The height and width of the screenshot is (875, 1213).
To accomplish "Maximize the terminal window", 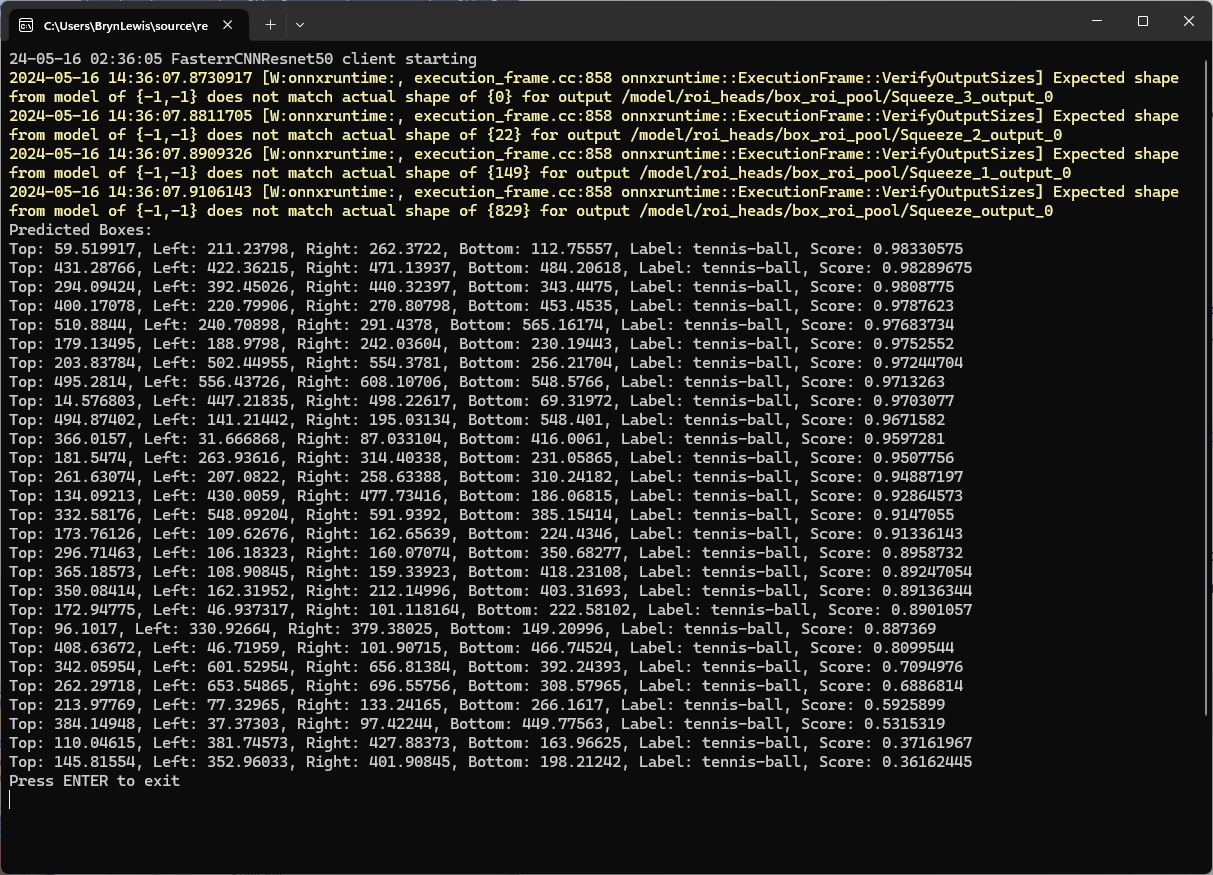I will tap(1143, 22).
